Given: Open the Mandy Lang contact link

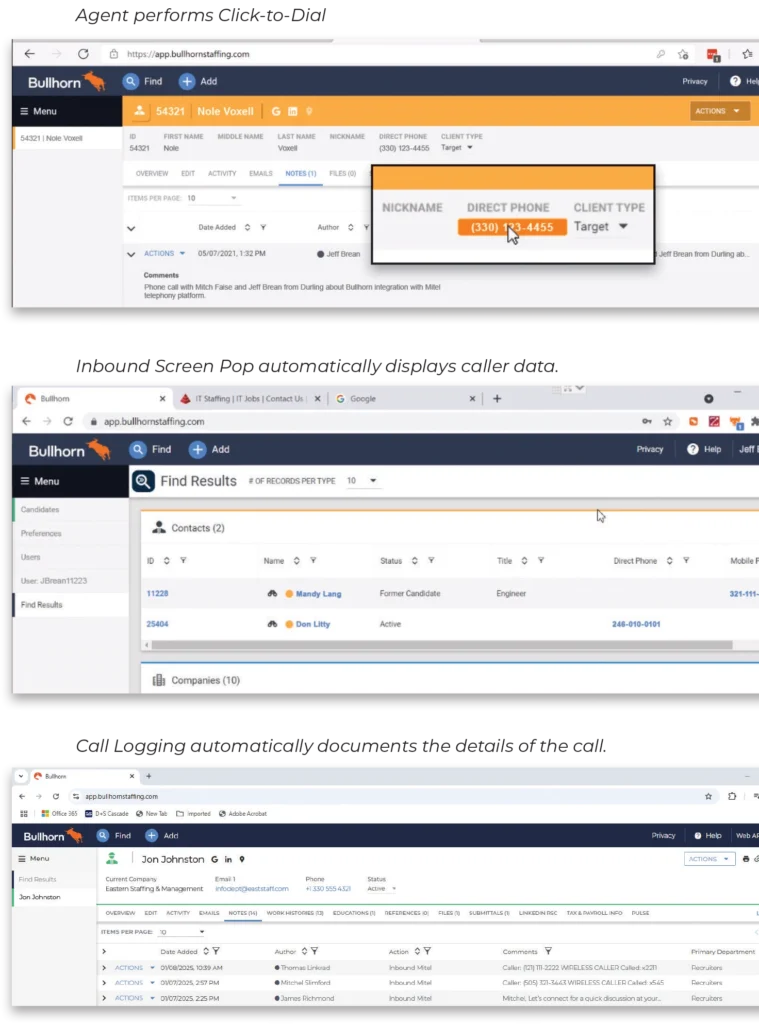Looking at the screenshot, I should click(319, 594).
